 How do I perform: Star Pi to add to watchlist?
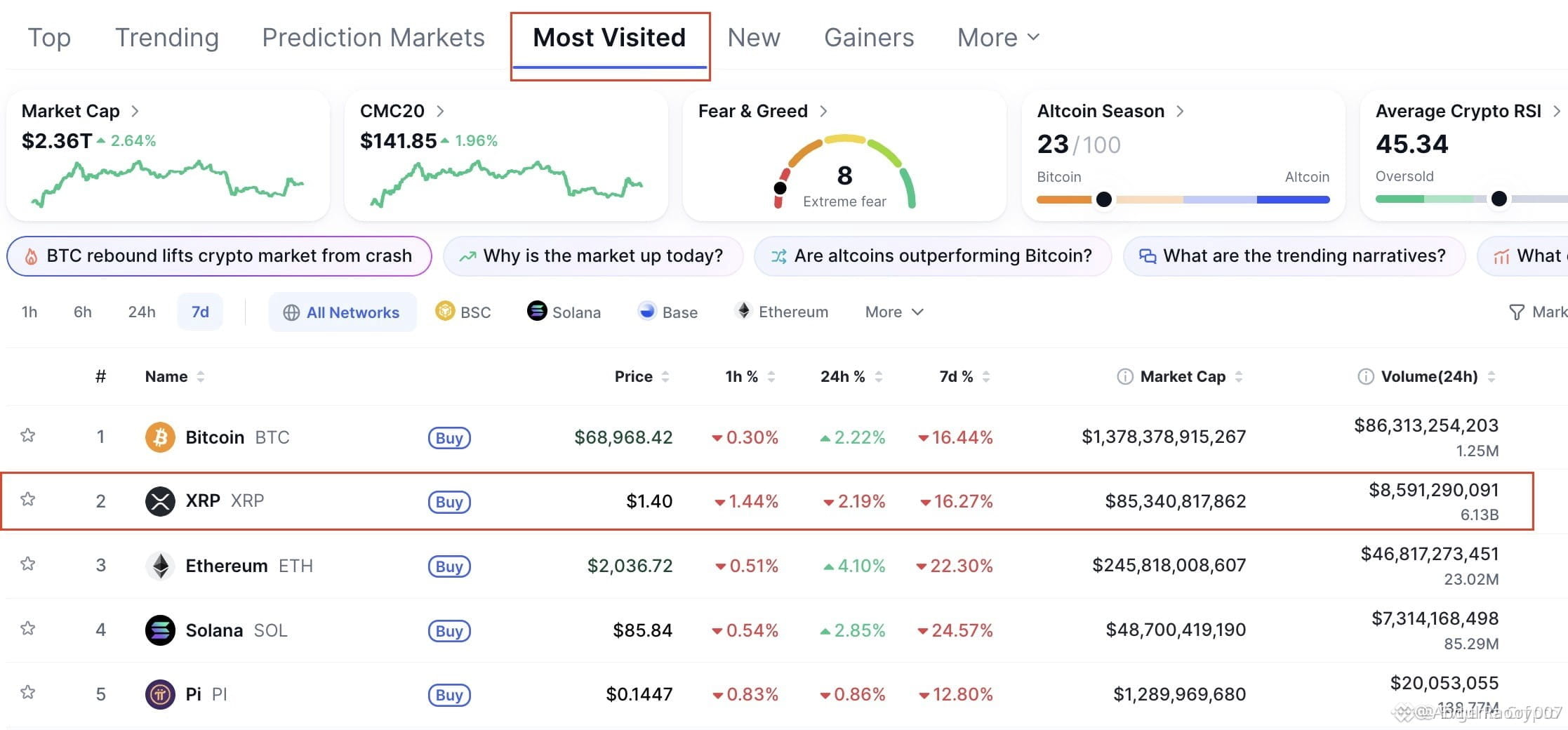coord(28,692)
